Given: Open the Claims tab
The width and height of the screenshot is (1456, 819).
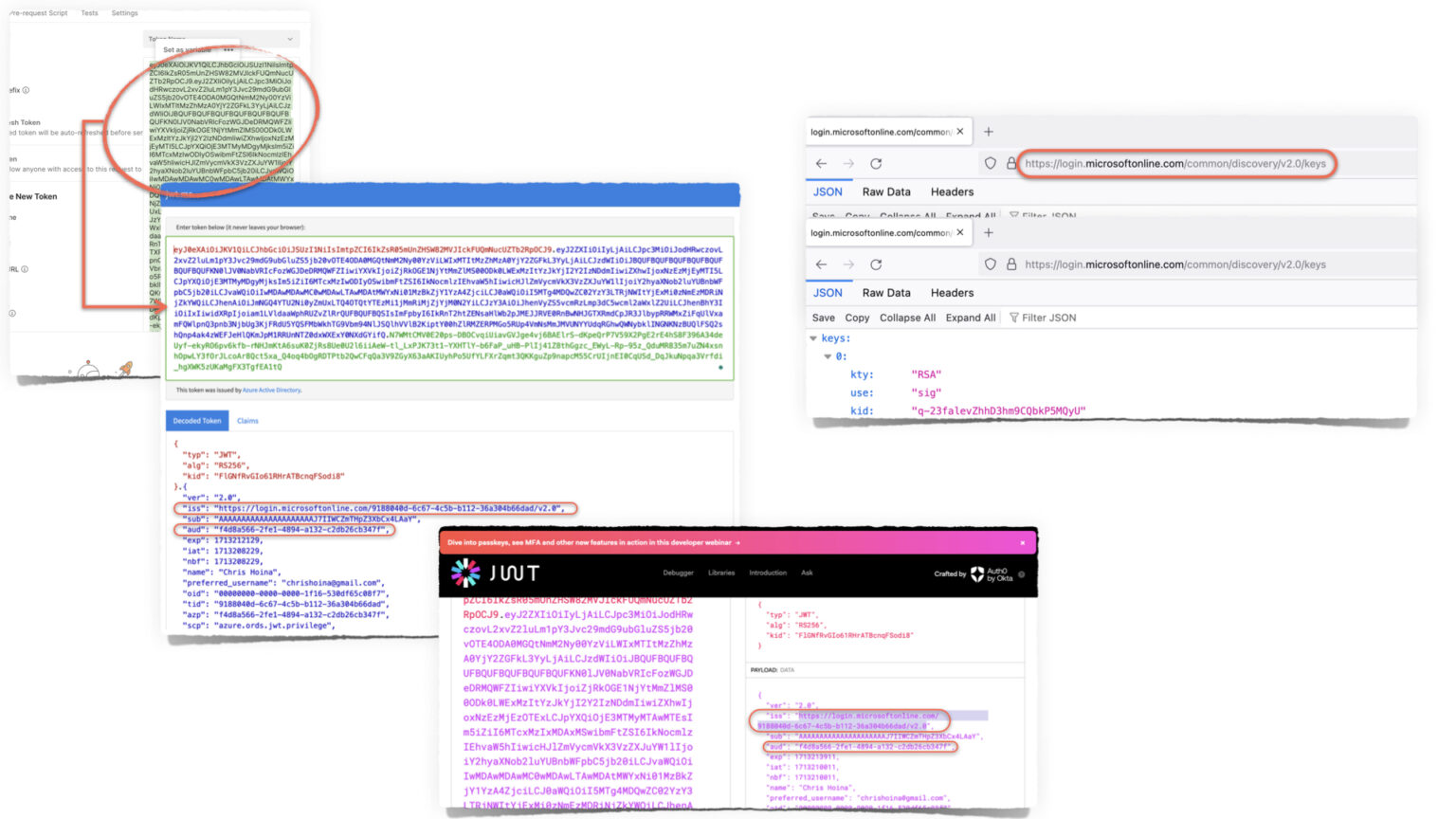Looking at the screenshot, I should point(247,421).
